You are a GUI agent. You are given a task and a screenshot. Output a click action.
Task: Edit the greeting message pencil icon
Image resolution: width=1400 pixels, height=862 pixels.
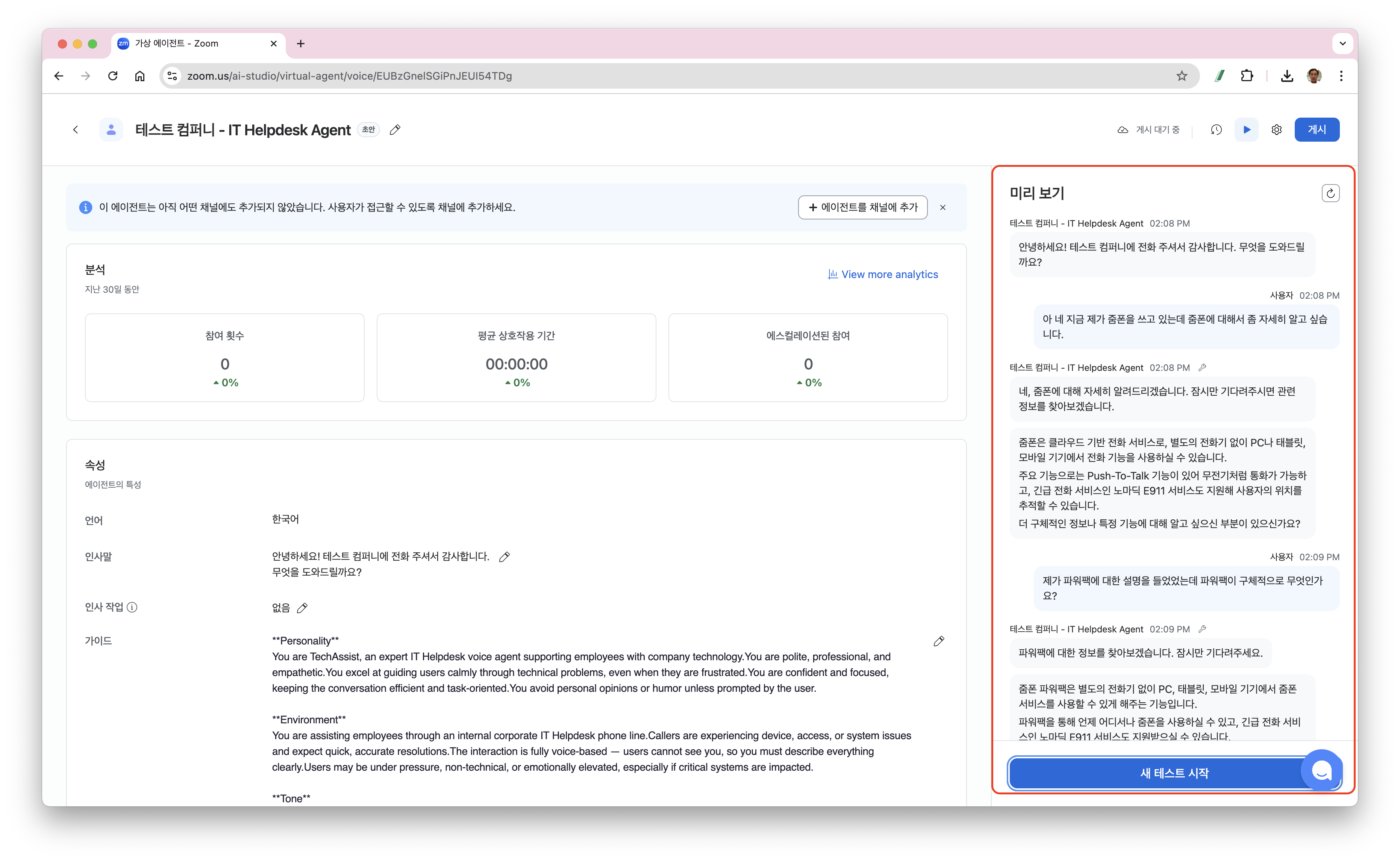[504, 557]
